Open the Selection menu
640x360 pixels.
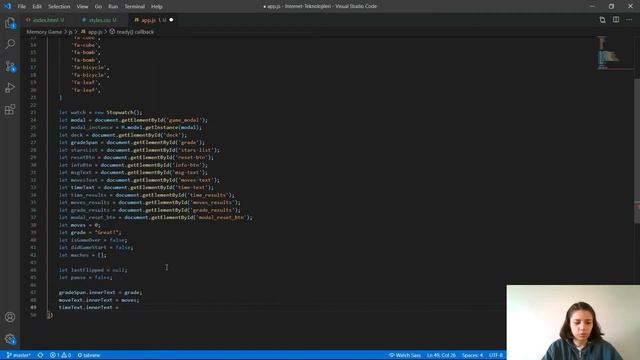[59, 7]
